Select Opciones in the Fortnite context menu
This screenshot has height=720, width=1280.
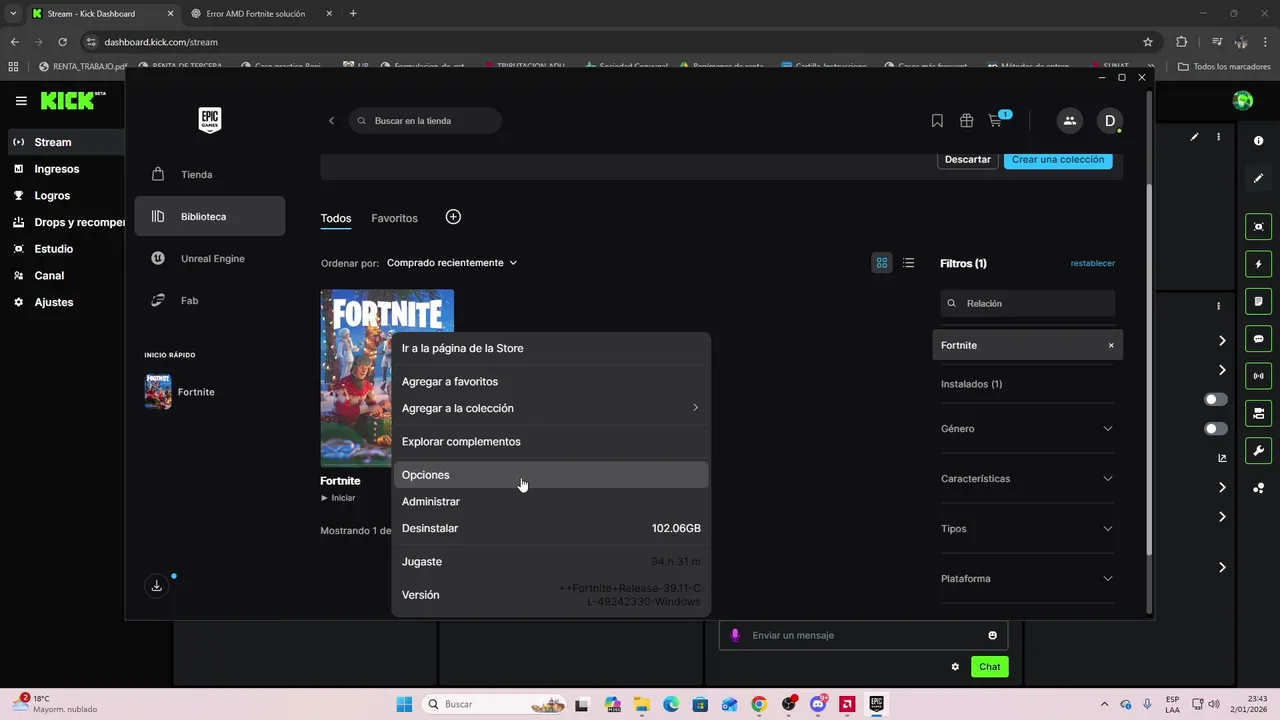click(551, 475)
